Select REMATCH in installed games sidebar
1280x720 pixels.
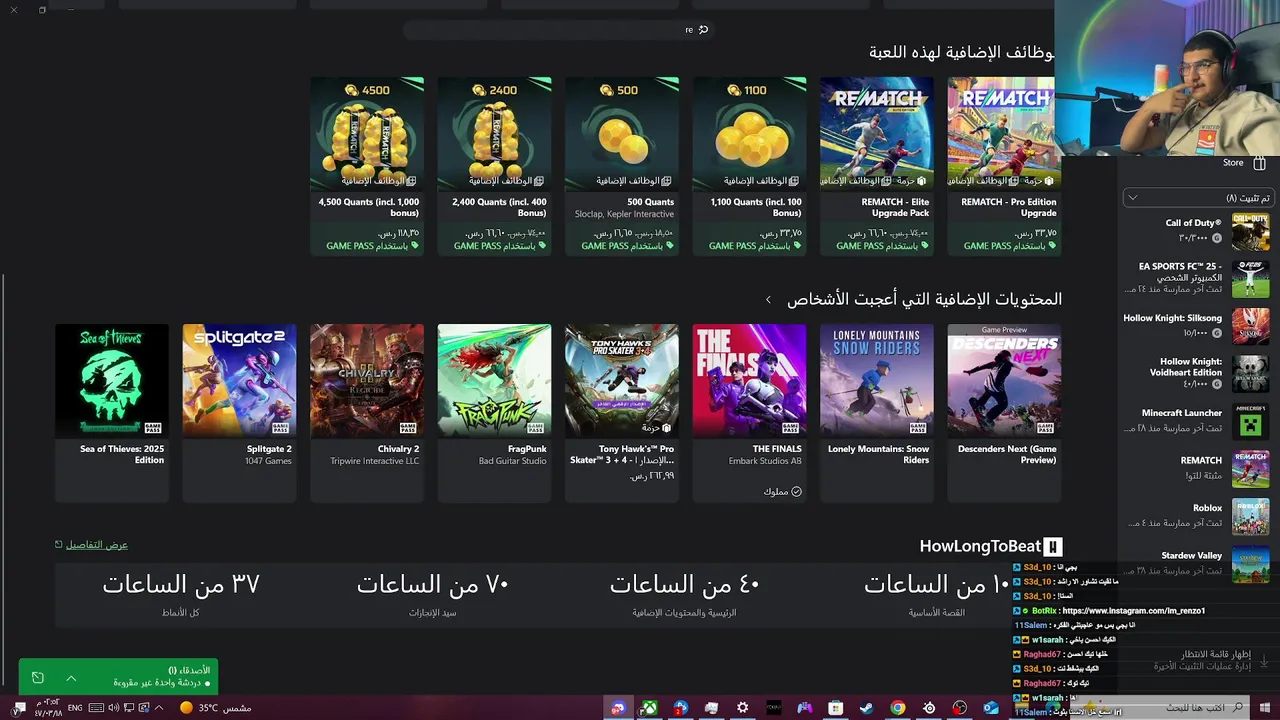[1197, 468]
